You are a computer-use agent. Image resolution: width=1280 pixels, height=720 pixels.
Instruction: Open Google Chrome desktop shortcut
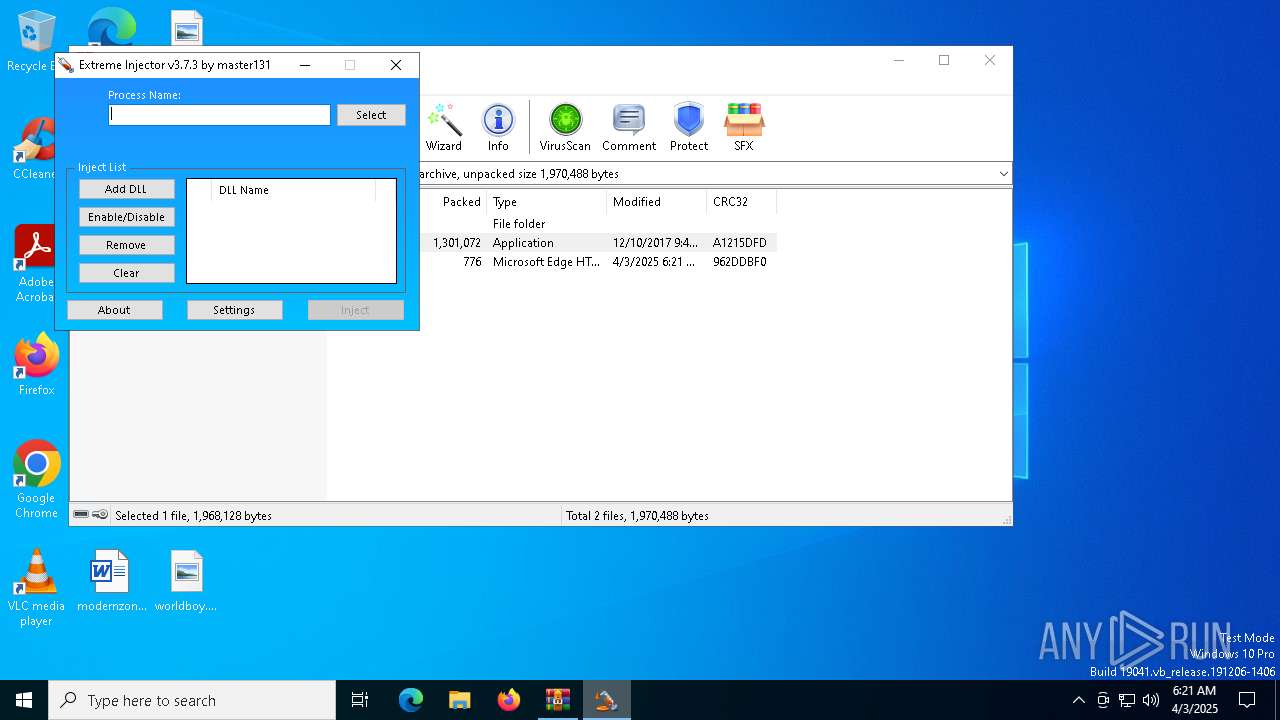click(36, 479)
